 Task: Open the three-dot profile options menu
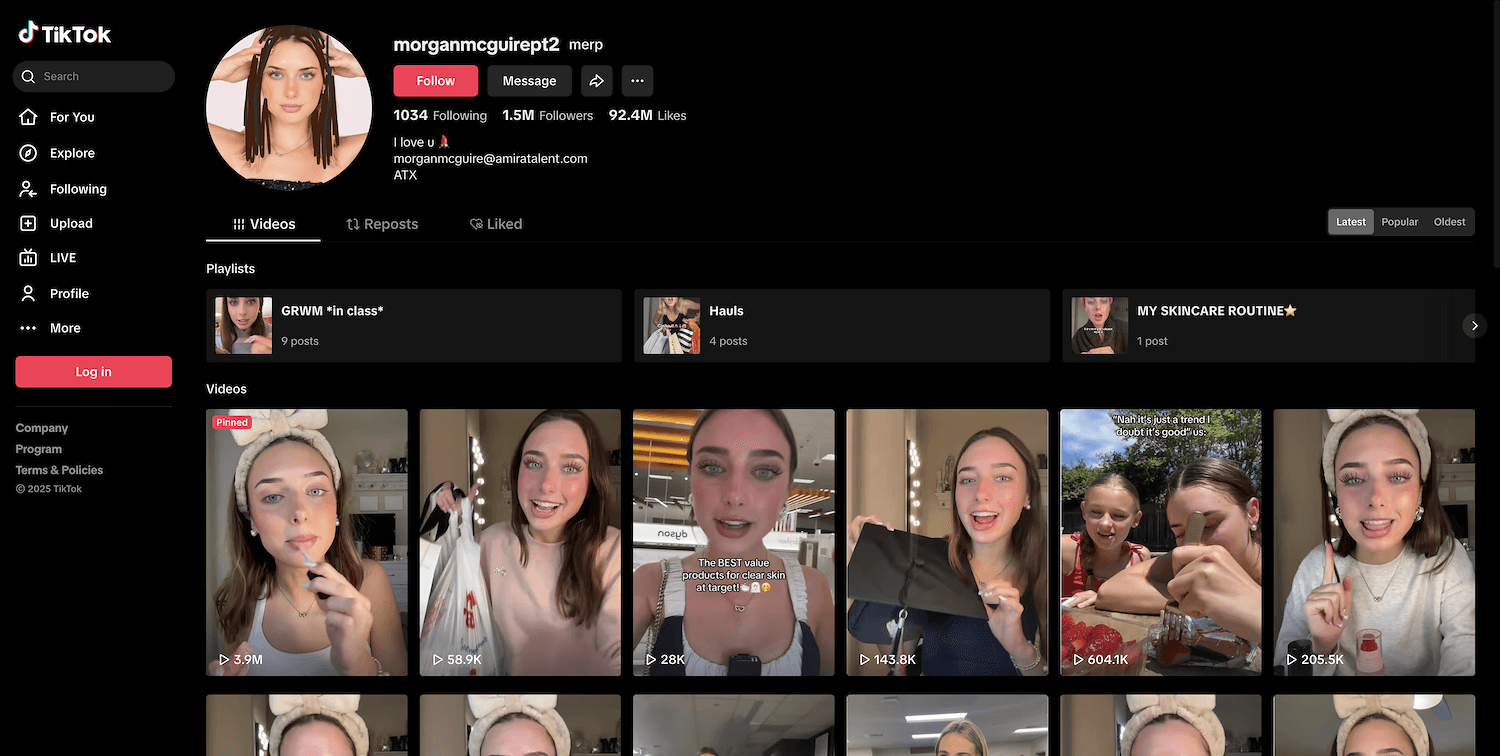637,81
